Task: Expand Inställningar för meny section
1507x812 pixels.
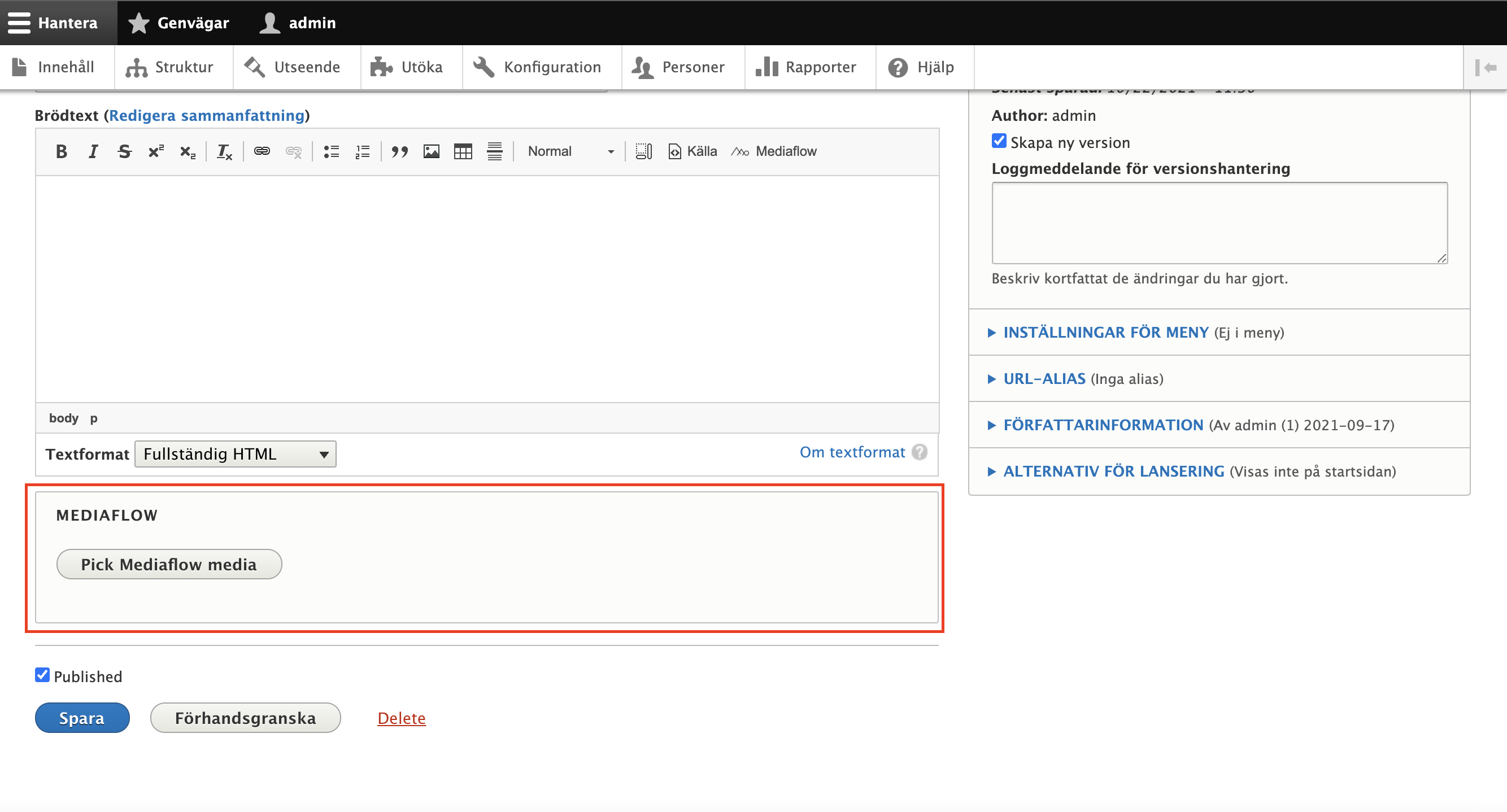Action: 1105,332
